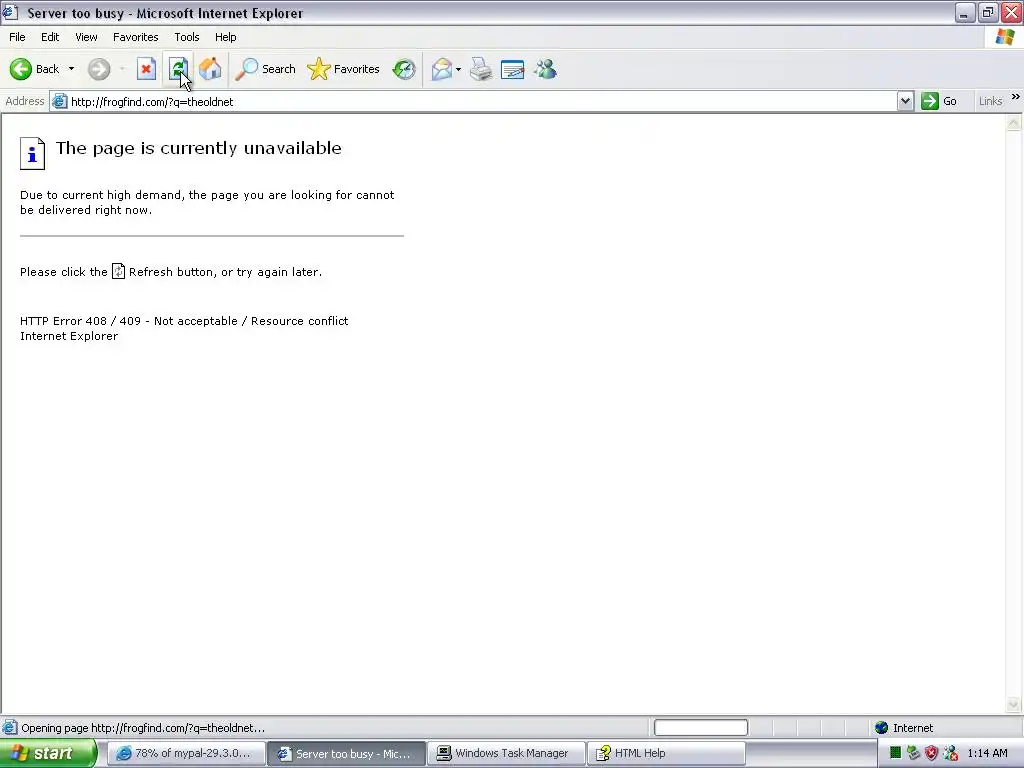This screenshot has width=1024, height=768.
Task: Click the Windows flag logo throbber
Action: (1005, 37)
